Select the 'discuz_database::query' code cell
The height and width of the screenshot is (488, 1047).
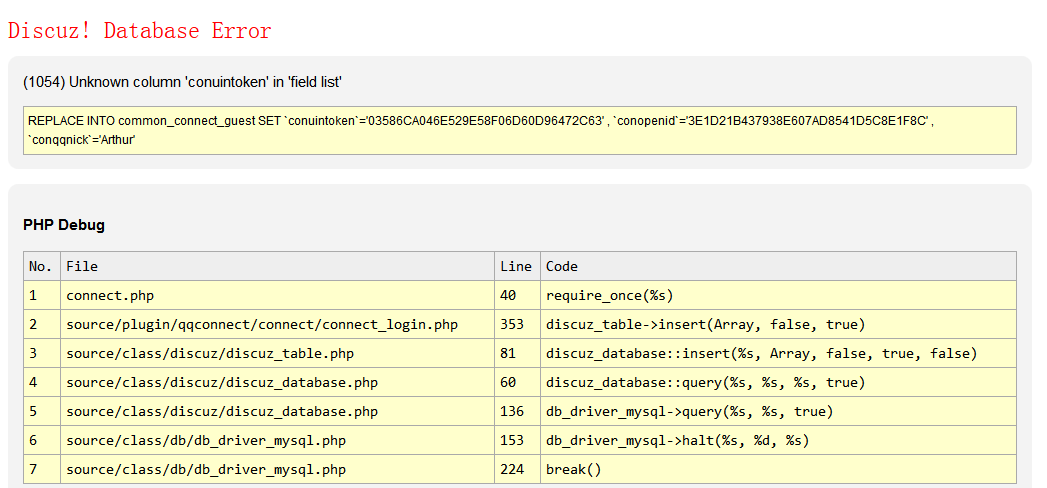[x=779, y=383]
